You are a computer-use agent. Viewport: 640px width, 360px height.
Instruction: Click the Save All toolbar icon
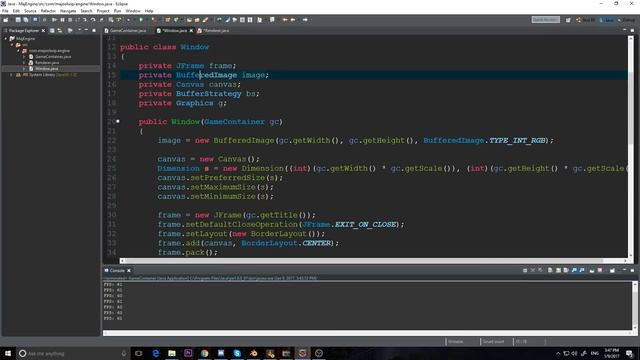(x=26, y=20)
